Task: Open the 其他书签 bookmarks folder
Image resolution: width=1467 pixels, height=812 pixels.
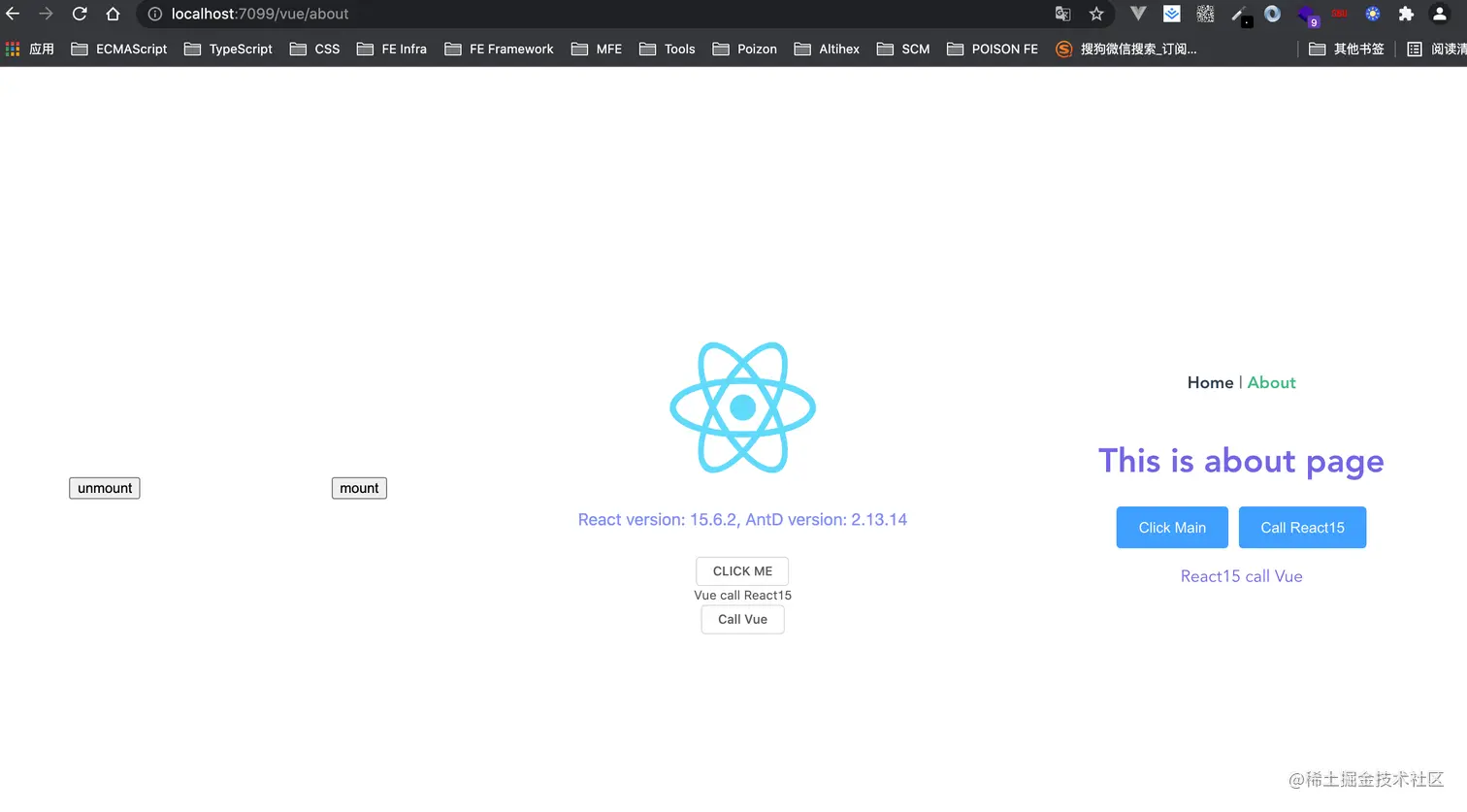Action: pyautogui.click(x=1346, y=49)
